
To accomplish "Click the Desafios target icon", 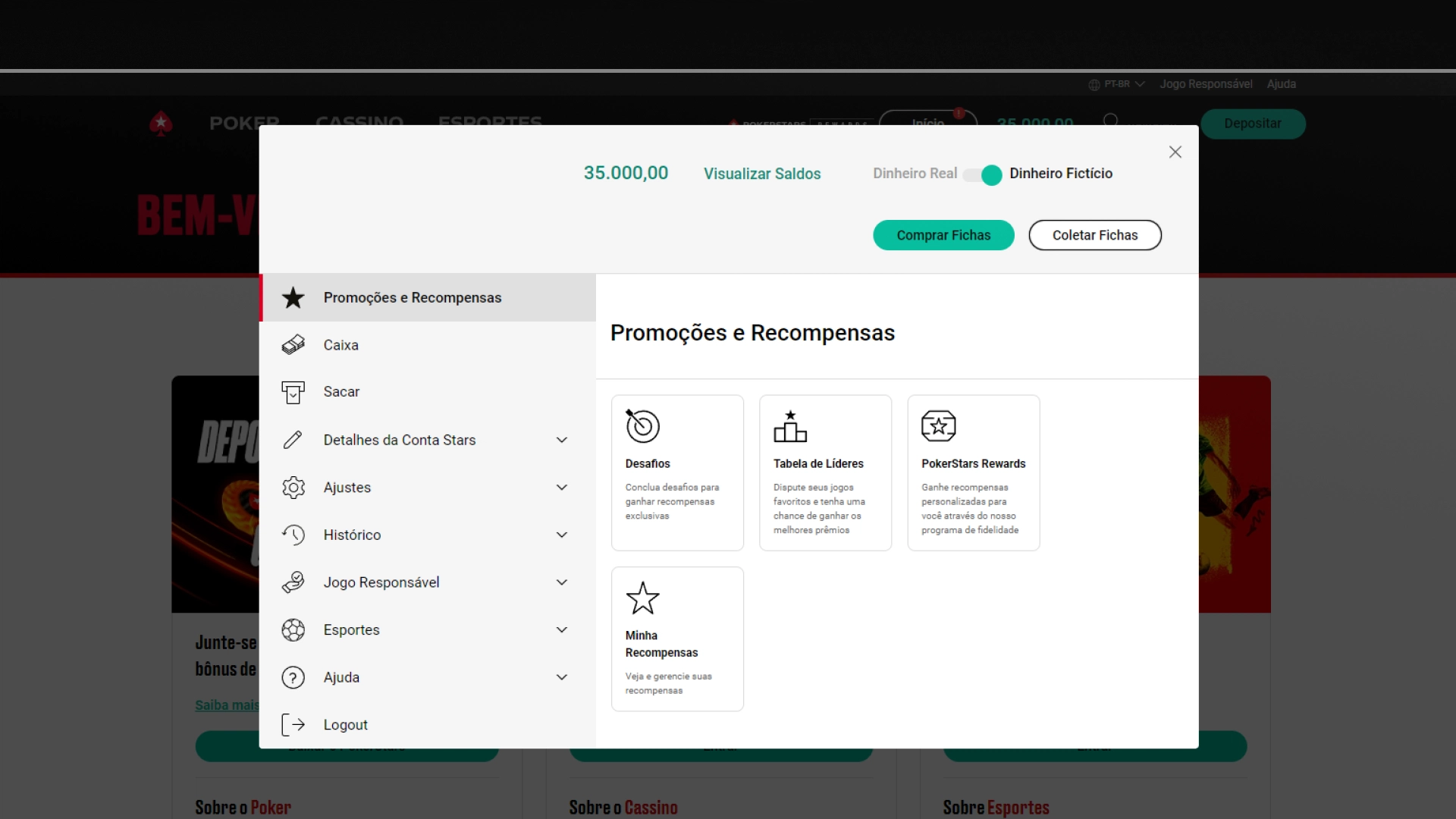I will pyautogui.click(x=642, y=425).
